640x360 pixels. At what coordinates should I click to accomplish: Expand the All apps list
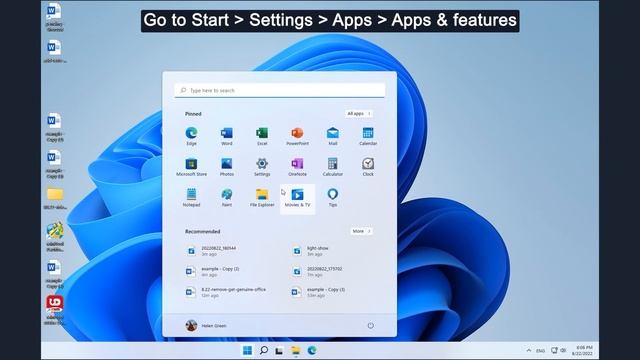(358, 113)
